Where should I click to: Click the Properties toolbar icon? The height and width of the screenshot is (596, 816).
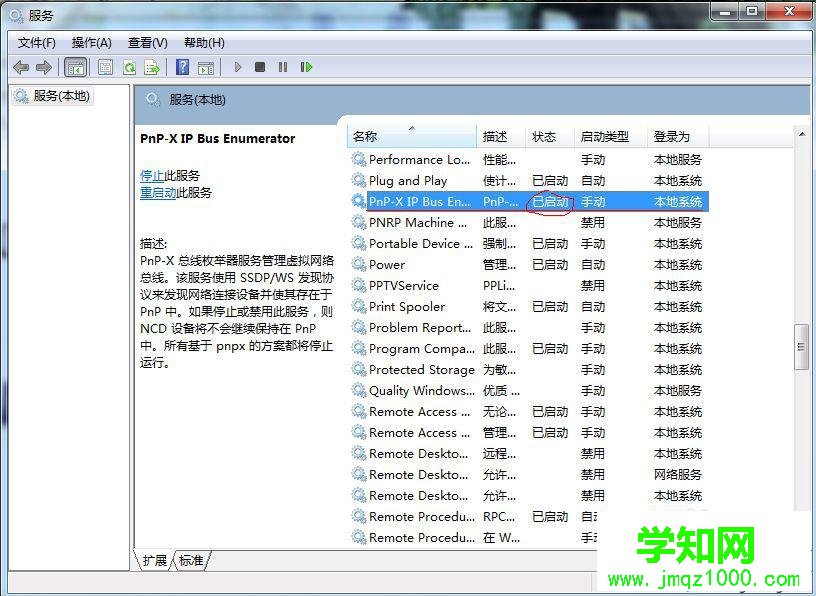(x=104, y=67)
